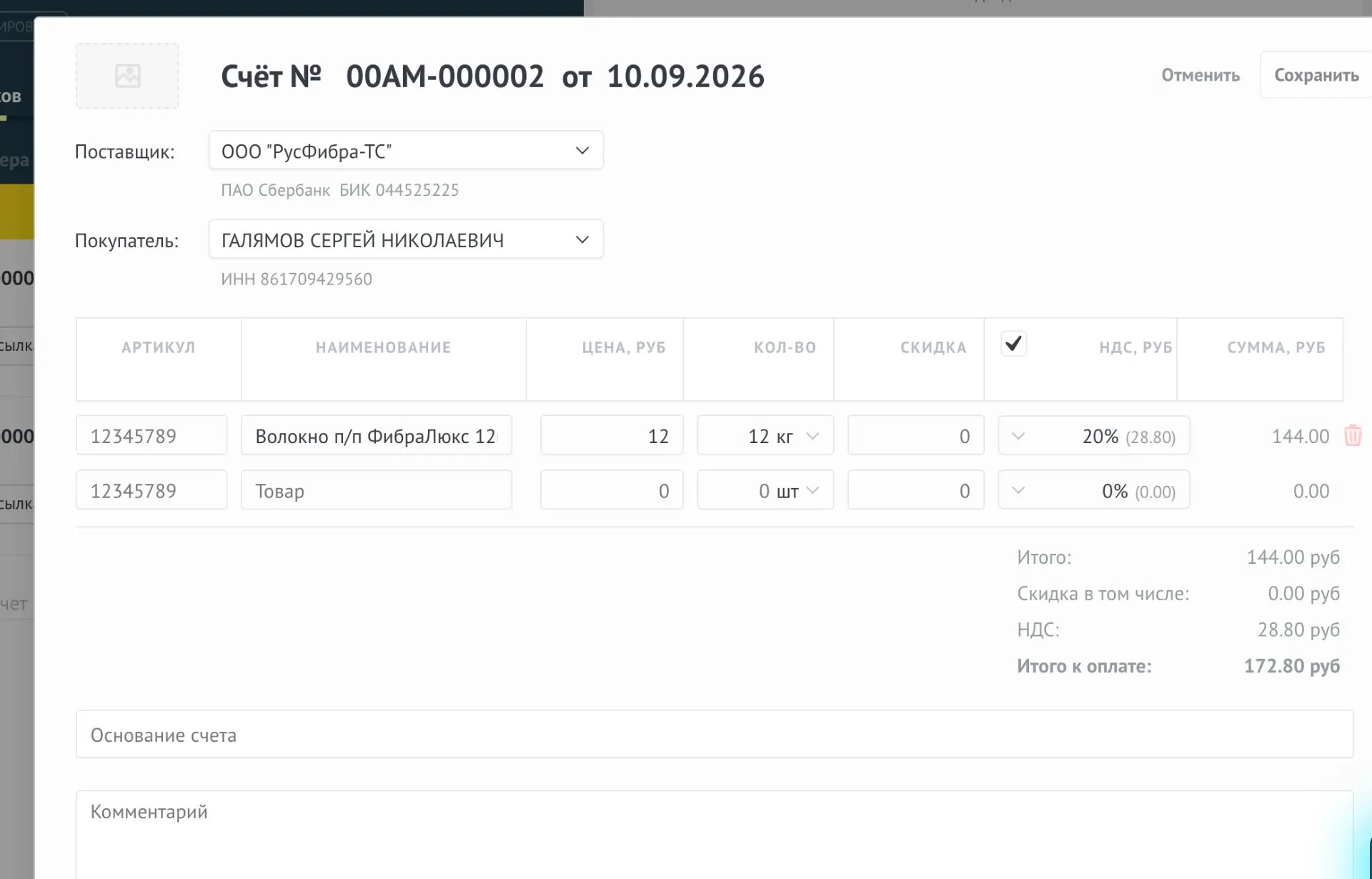Click the НАИМЕНОВАНИЕ column header
Screen dimensions: 1372x879
click(384, 347)
